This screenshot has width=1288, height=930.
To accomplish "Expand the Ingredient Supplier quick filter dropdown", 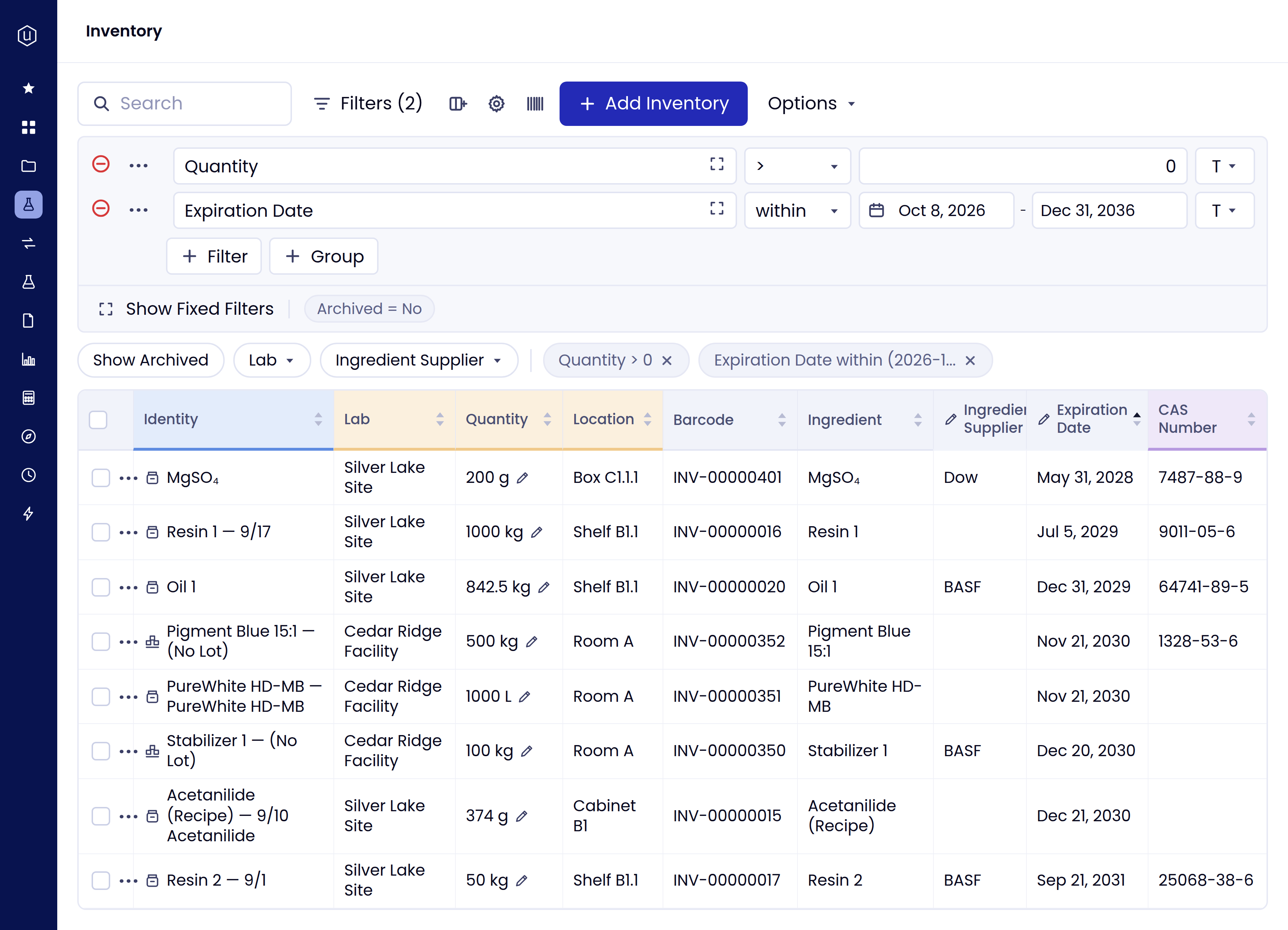I will pyautogui.click(x=419, y=360).
